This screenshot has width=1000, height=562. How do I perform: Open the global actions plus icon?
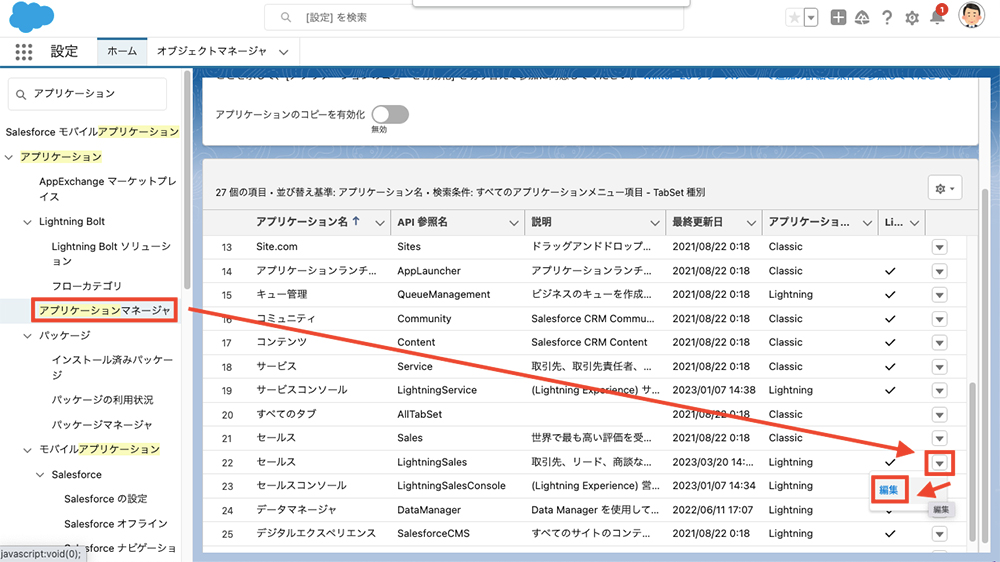coord(838,18)
